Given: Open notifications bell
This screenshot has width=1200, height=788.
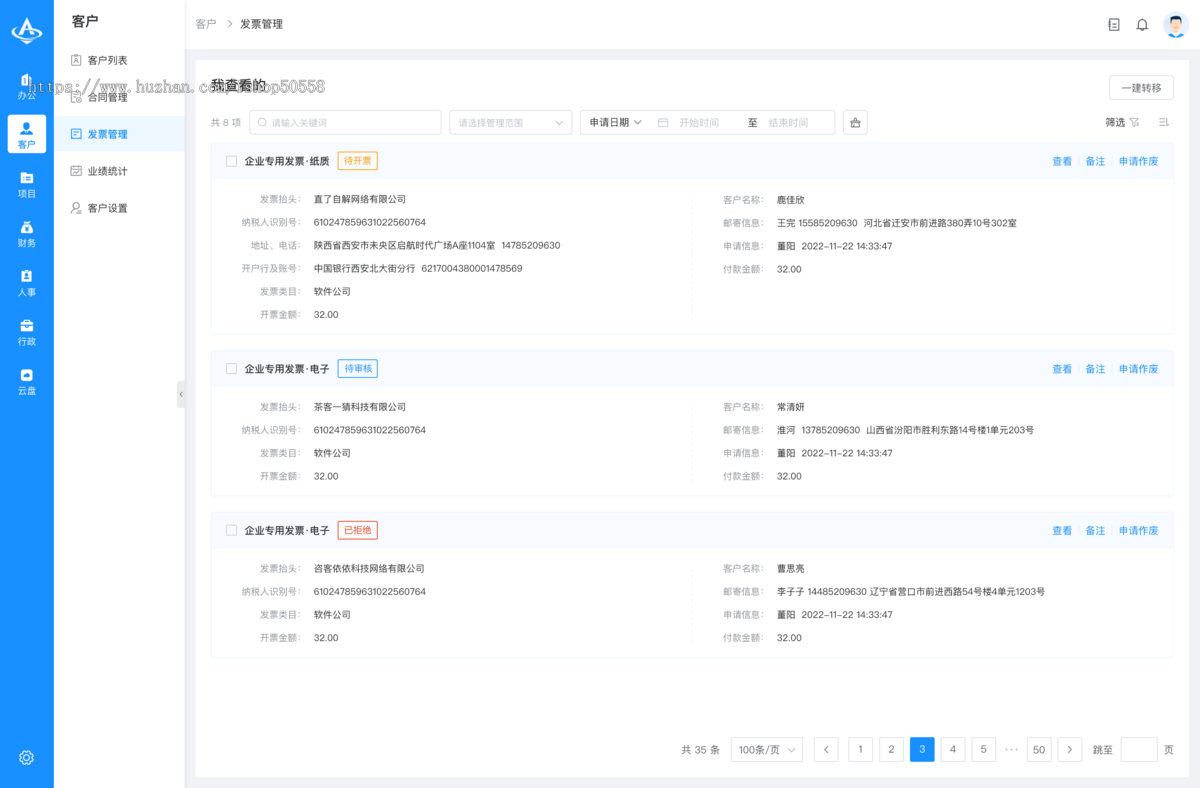Looking at the screenshot, I should pyautogui.click(x=1142, y=24).
